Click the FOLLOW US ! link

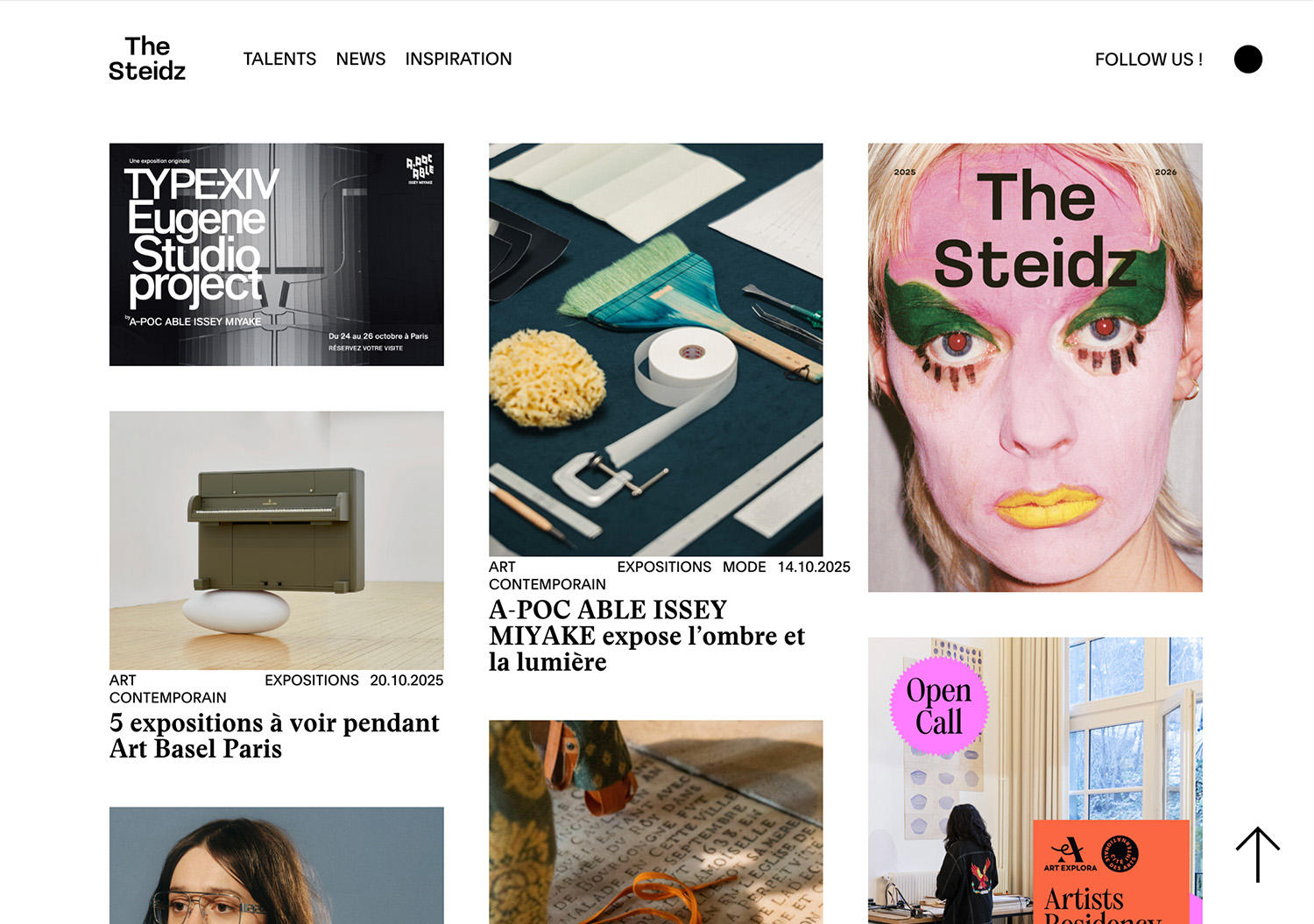click(x=1148, y=60)
